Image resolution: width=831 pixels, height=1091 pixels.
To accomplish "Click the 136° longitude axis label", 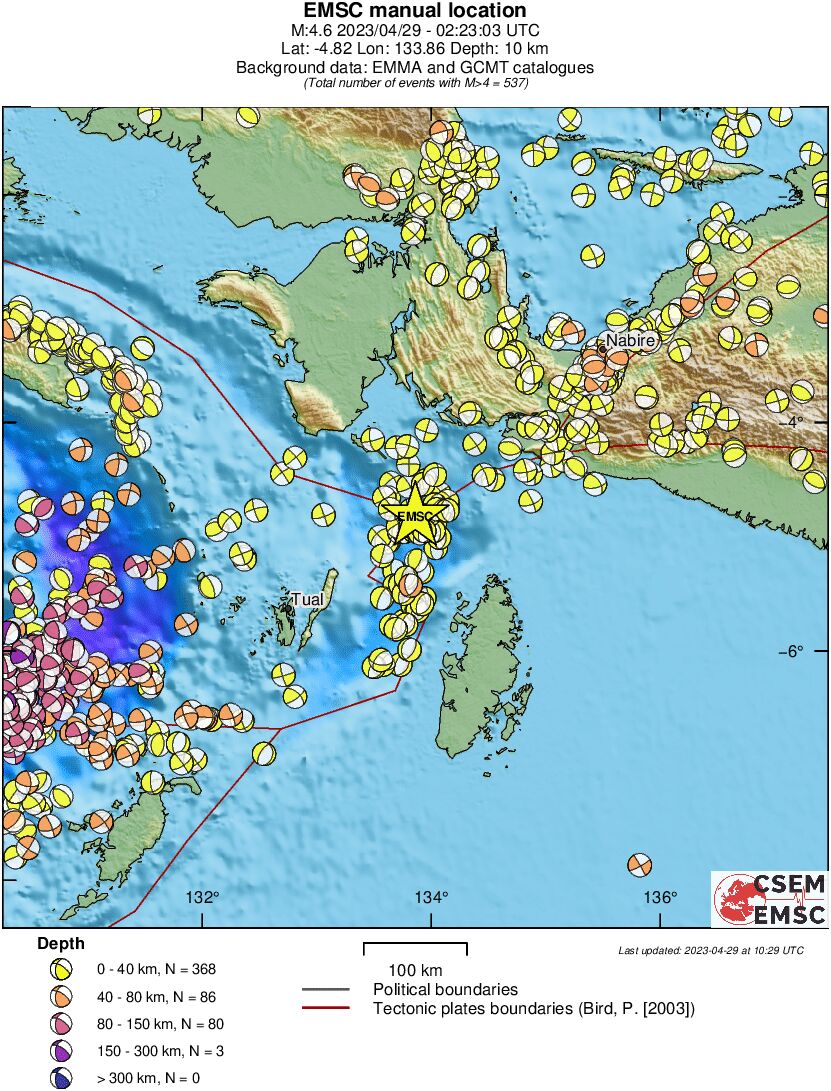I will [x=660, y=898].
